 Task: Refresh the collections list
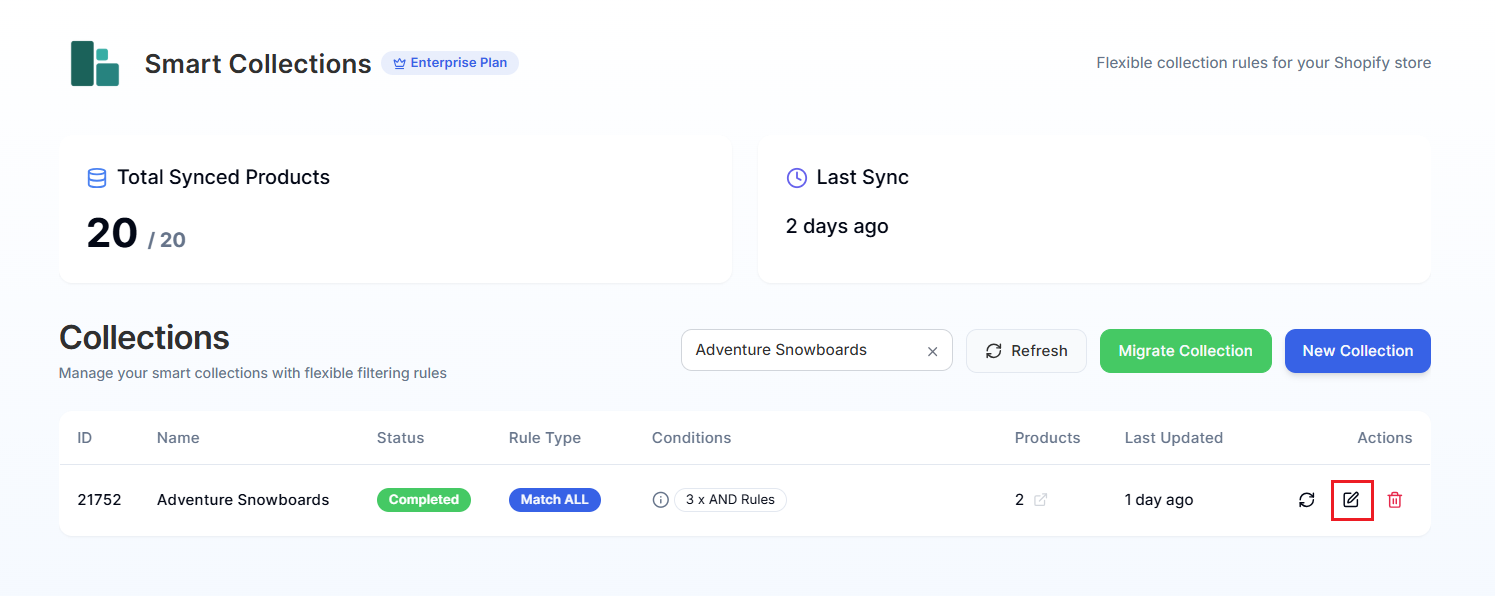[1026, 350]
